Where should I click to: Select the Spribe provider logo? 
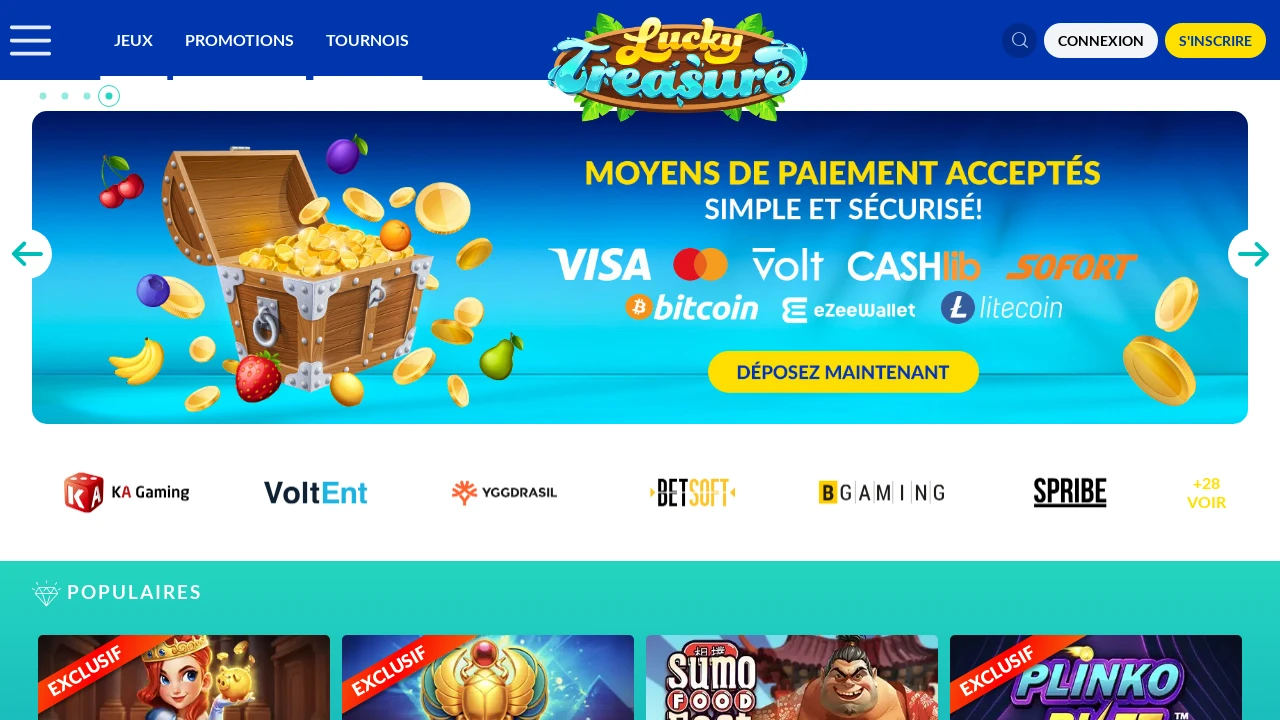[1070, 492]
